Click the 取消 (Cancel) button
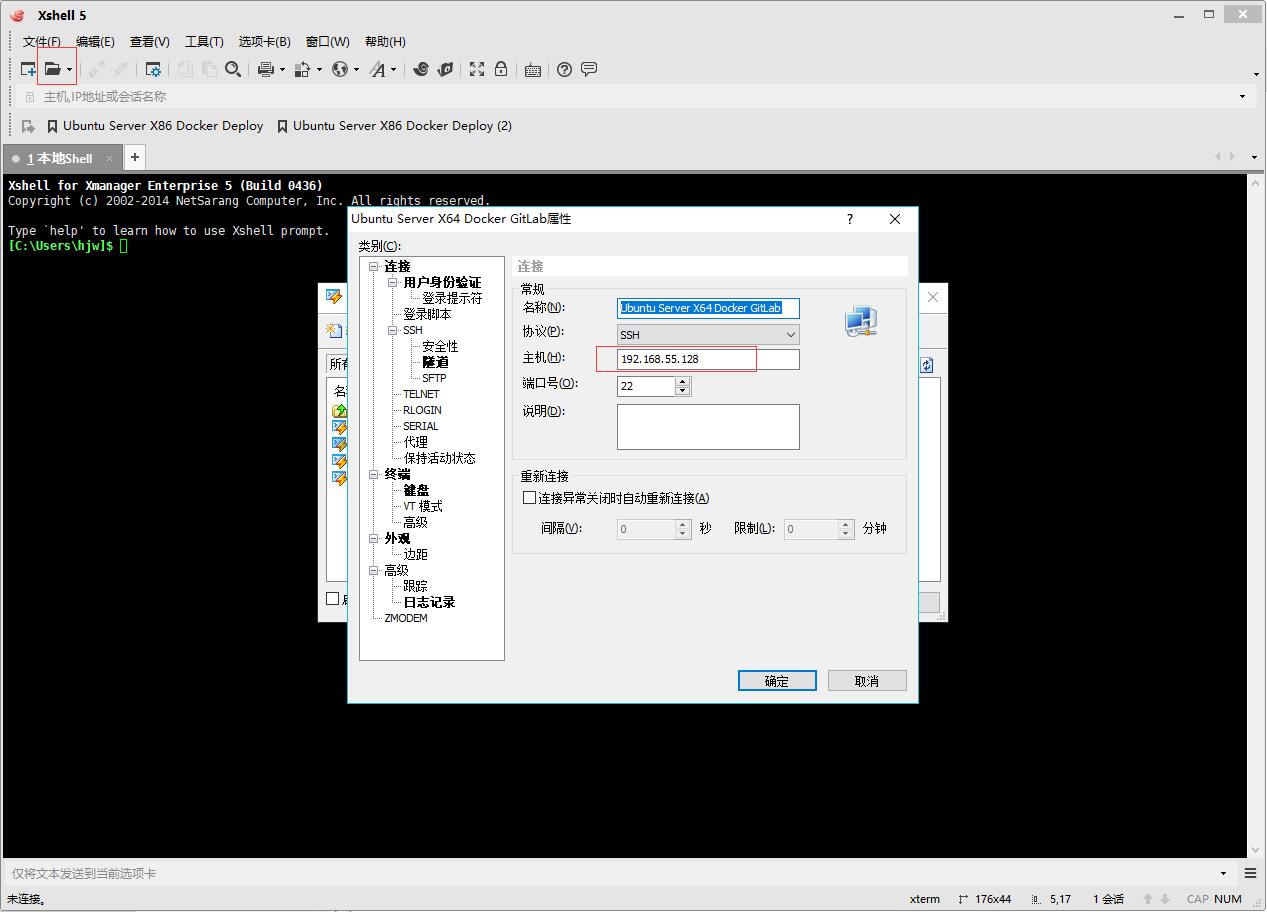1267x912 pixels. pyautogui.click(x=866, y=680)
